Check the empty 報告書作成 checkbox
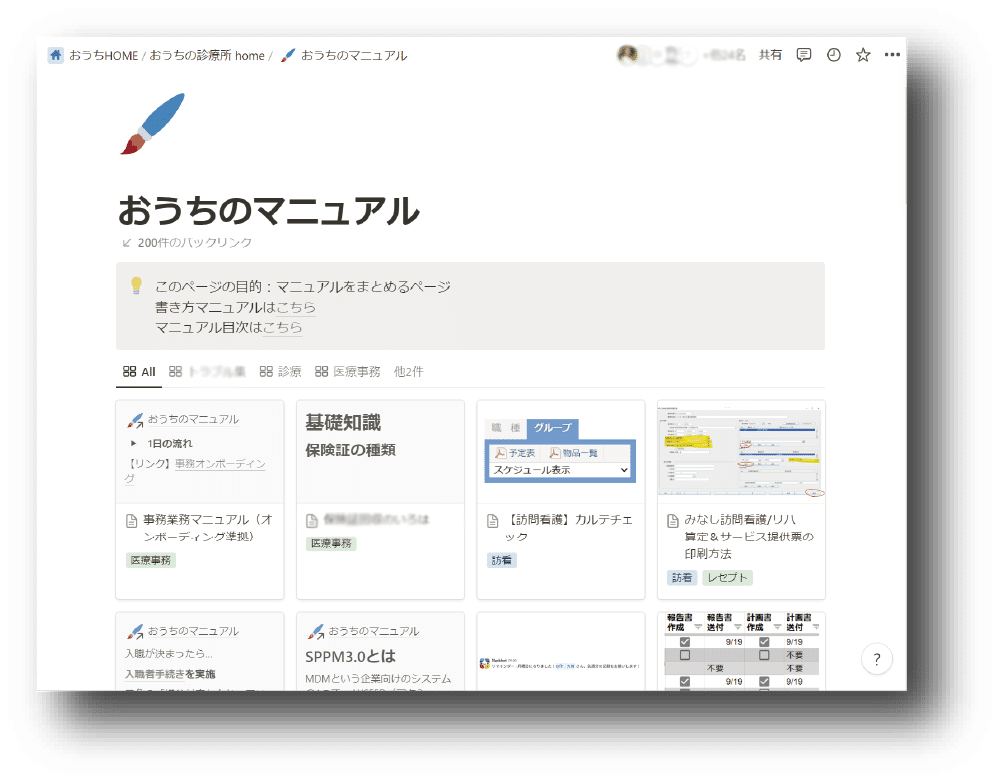 (685, 653)
